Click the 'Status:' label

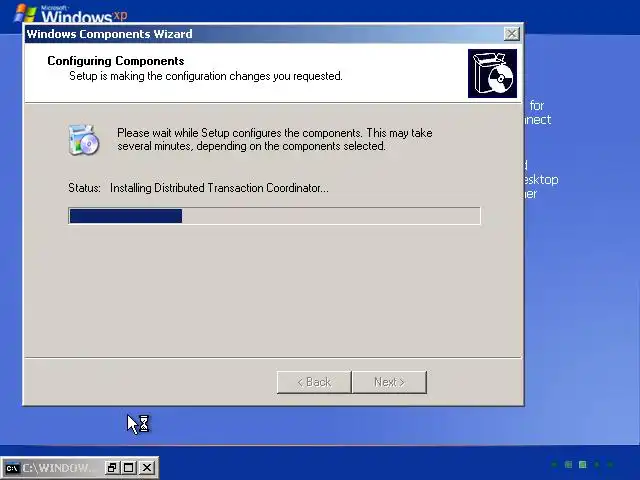click(84, 188)
